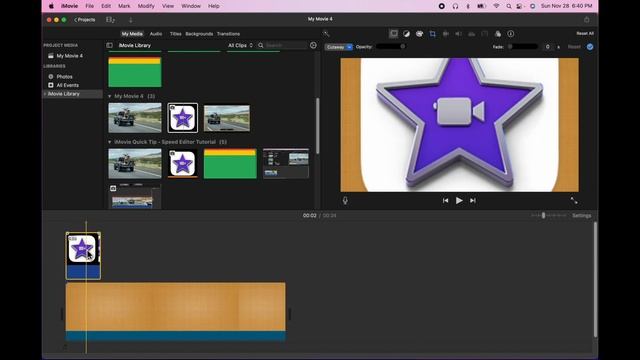Switch to the Transitions tab
Screen dimensions: 640x360
click(229, 34)
